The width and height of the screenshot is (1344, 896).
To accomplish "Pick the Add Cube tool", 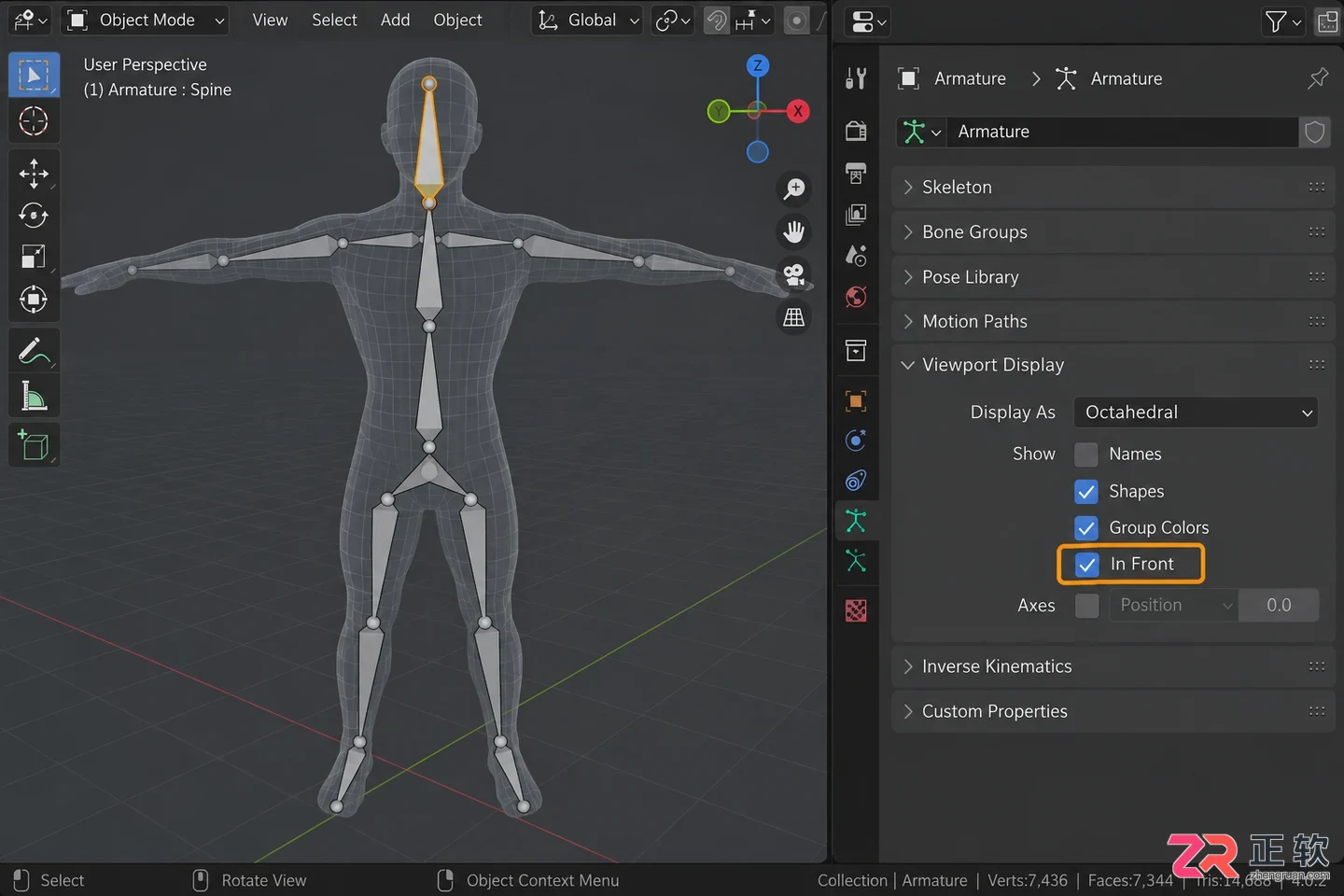I will click(34, 445).
